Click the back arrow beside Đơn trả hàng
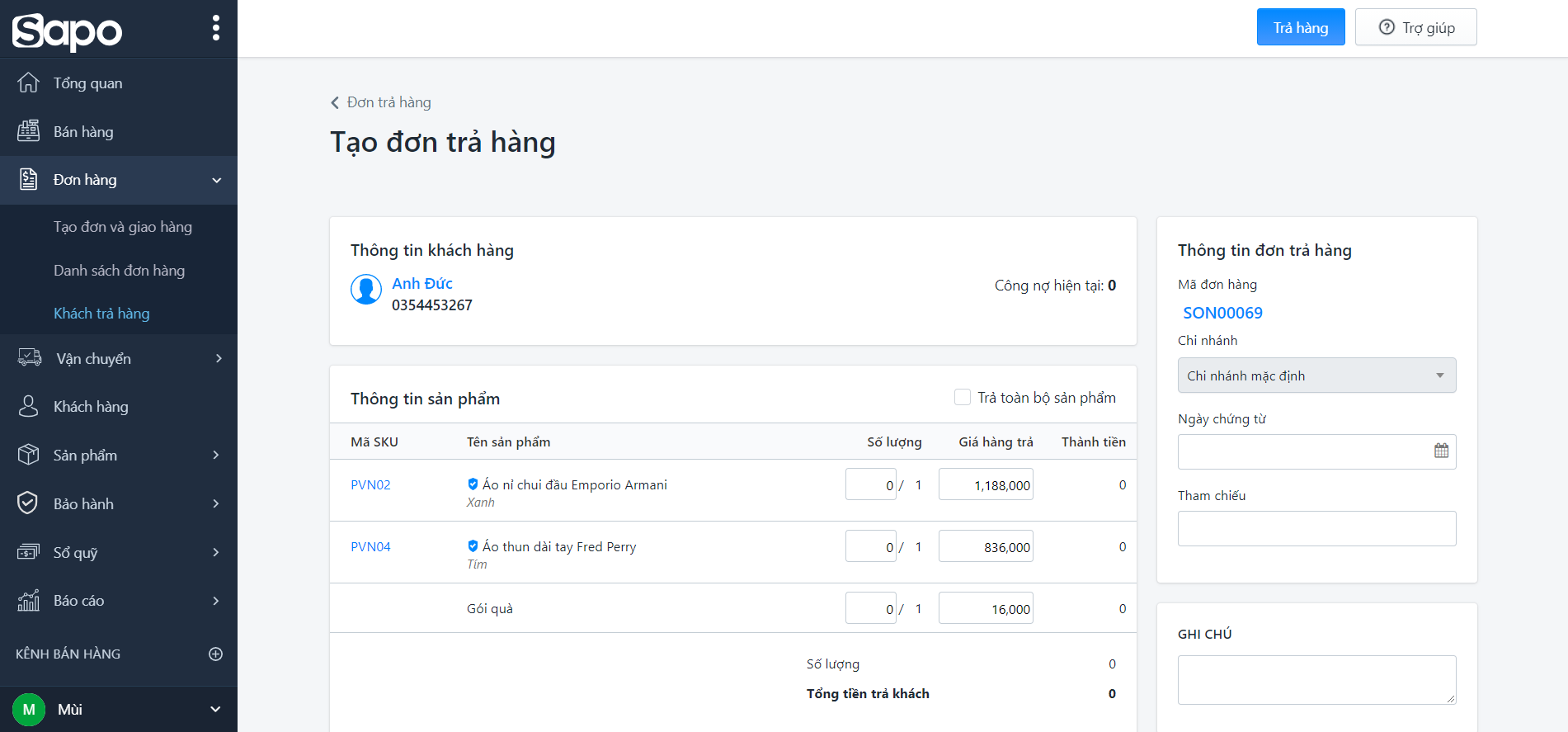1568x732 pixels. coord(335,102)
